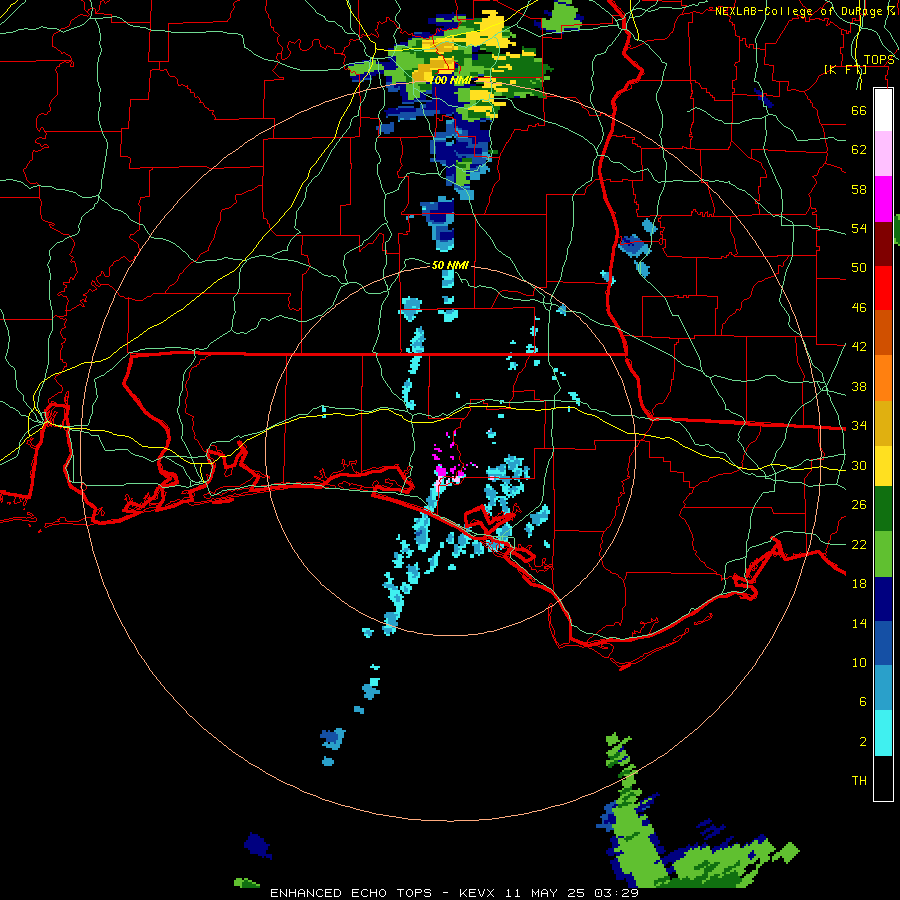Click the NEXLAB-College of DuPage label

click(805, 11)
